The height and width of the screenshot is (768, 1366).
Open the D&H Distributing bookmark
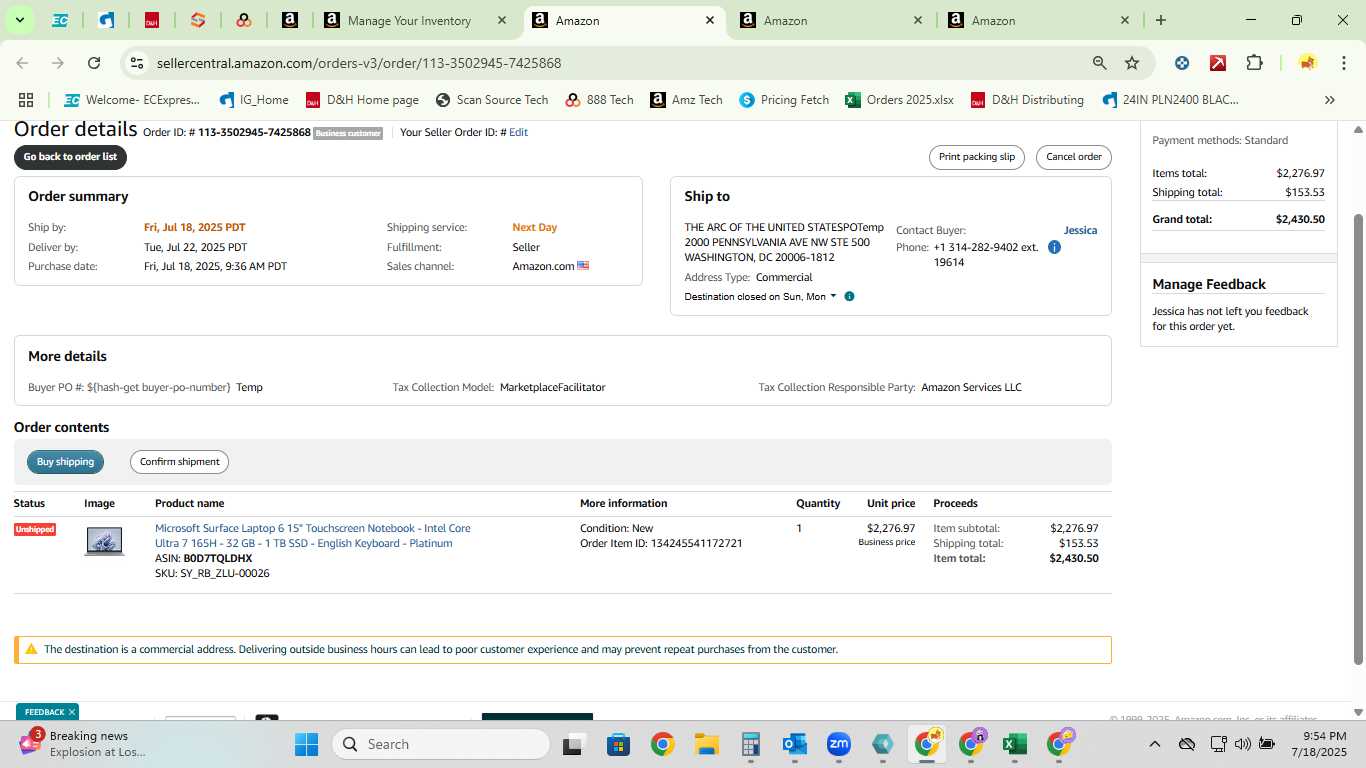pos(1026,100)
